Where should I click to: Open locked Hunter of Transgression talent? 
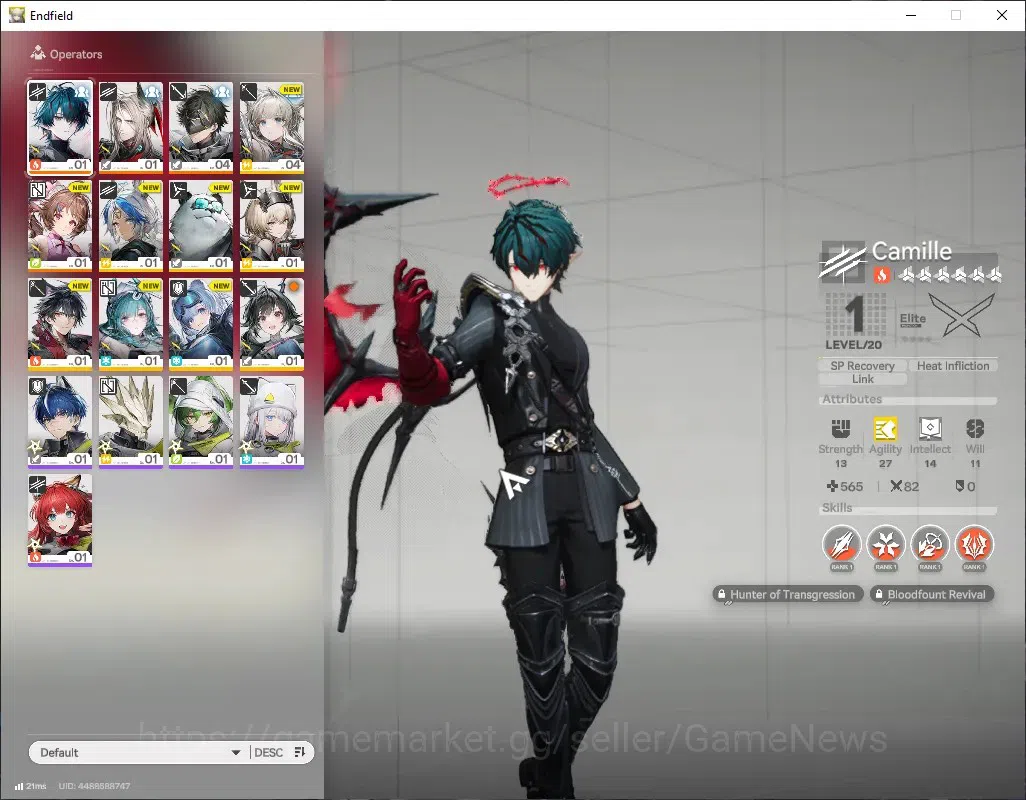pyautogui.click(x=788, y=595)
